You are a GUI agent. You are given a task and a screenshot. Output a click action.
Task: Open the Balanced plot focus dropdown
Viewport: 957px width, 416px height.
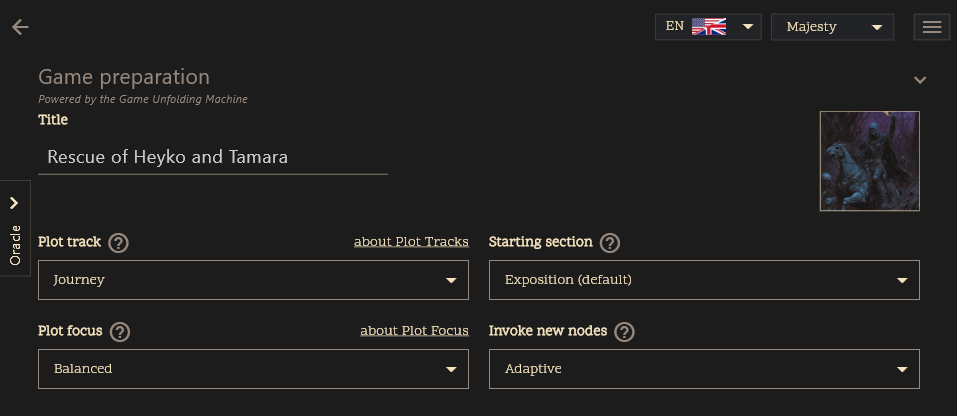tap(253, 369)
